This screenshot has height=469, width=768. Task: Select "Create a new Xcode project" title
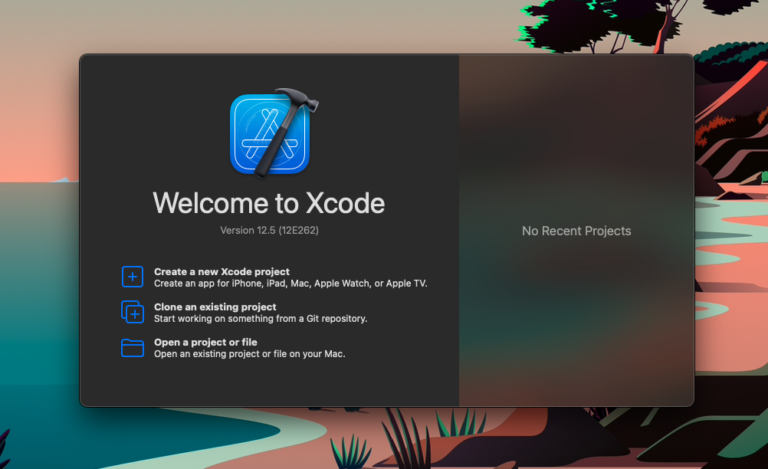221,272
